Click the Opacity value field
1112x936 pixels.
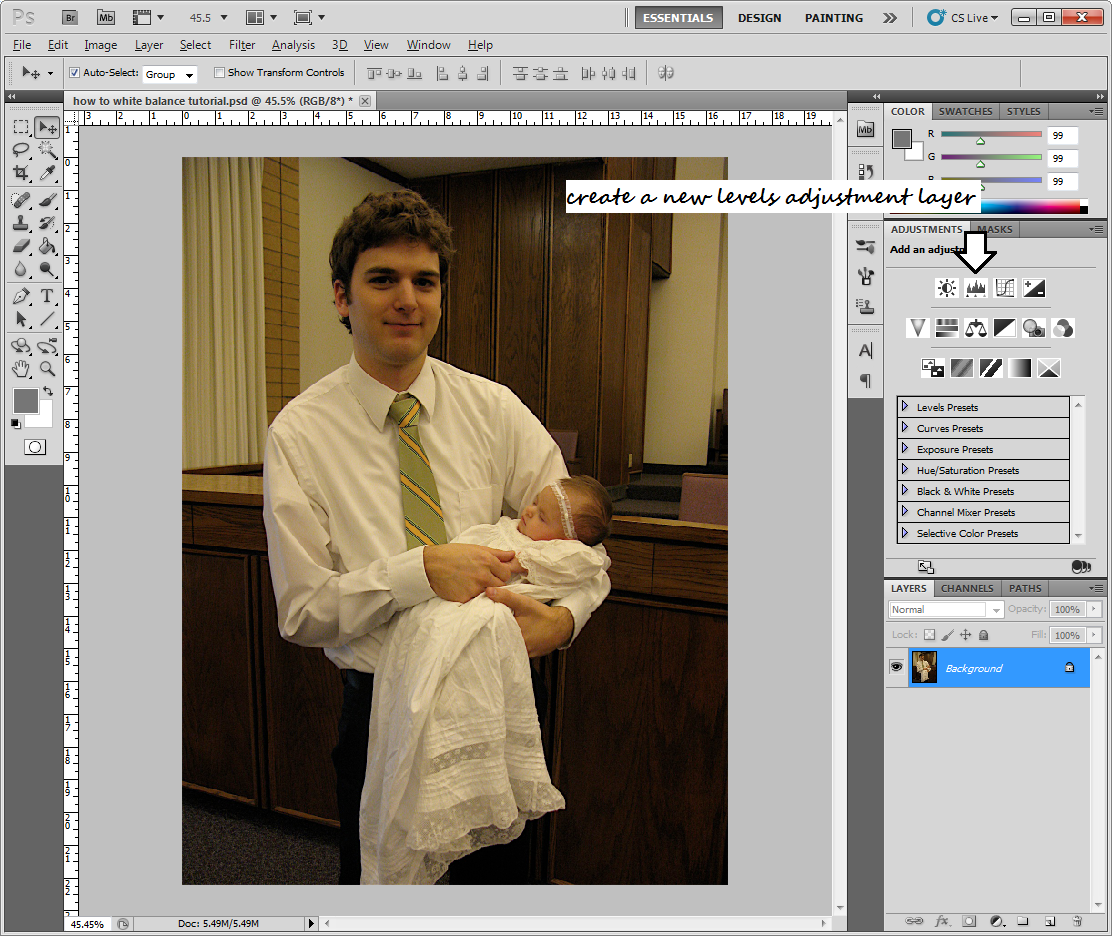pyautogui.click(x=1067, y=609)
